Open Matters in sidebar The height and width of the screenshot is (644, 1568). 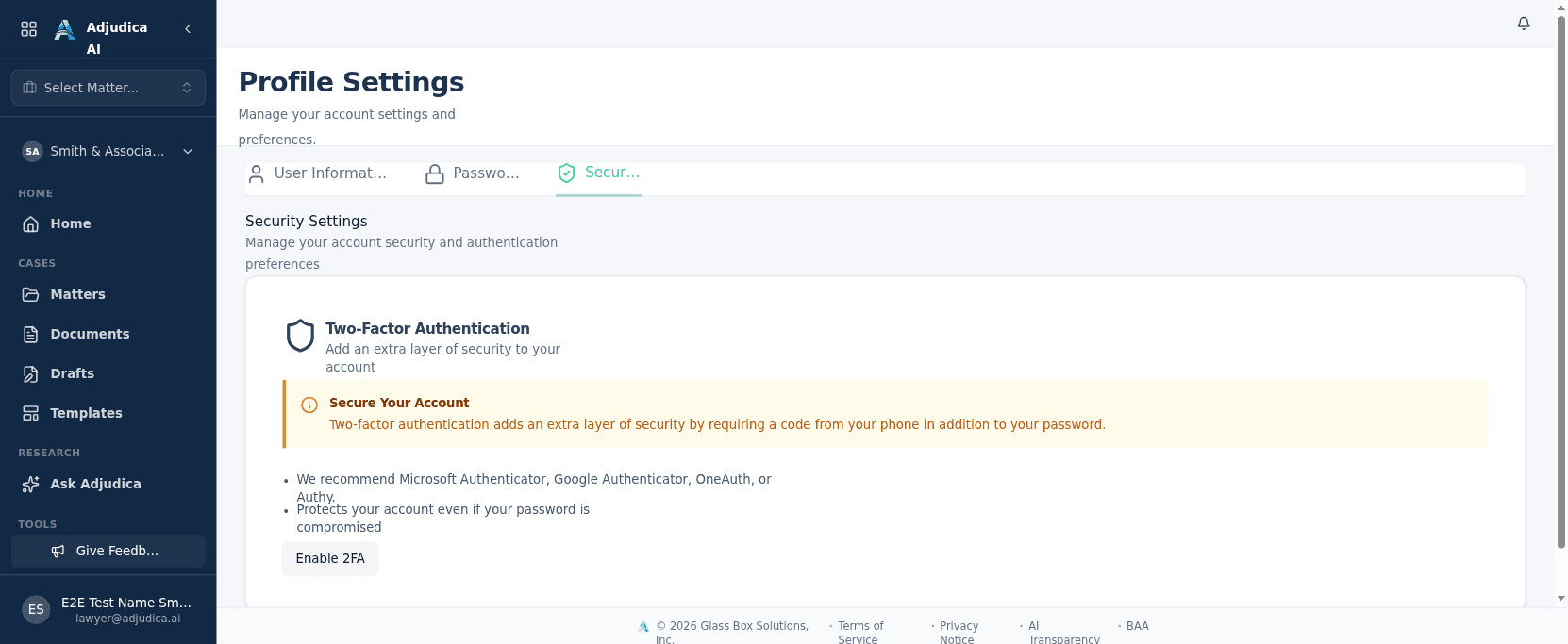click(108, 294)
